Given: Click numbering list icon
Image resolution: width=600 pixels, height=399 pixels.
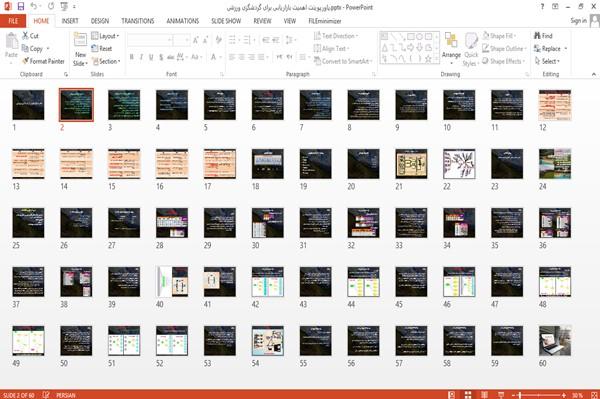Looking at the screenshot, I should [248, 40].
